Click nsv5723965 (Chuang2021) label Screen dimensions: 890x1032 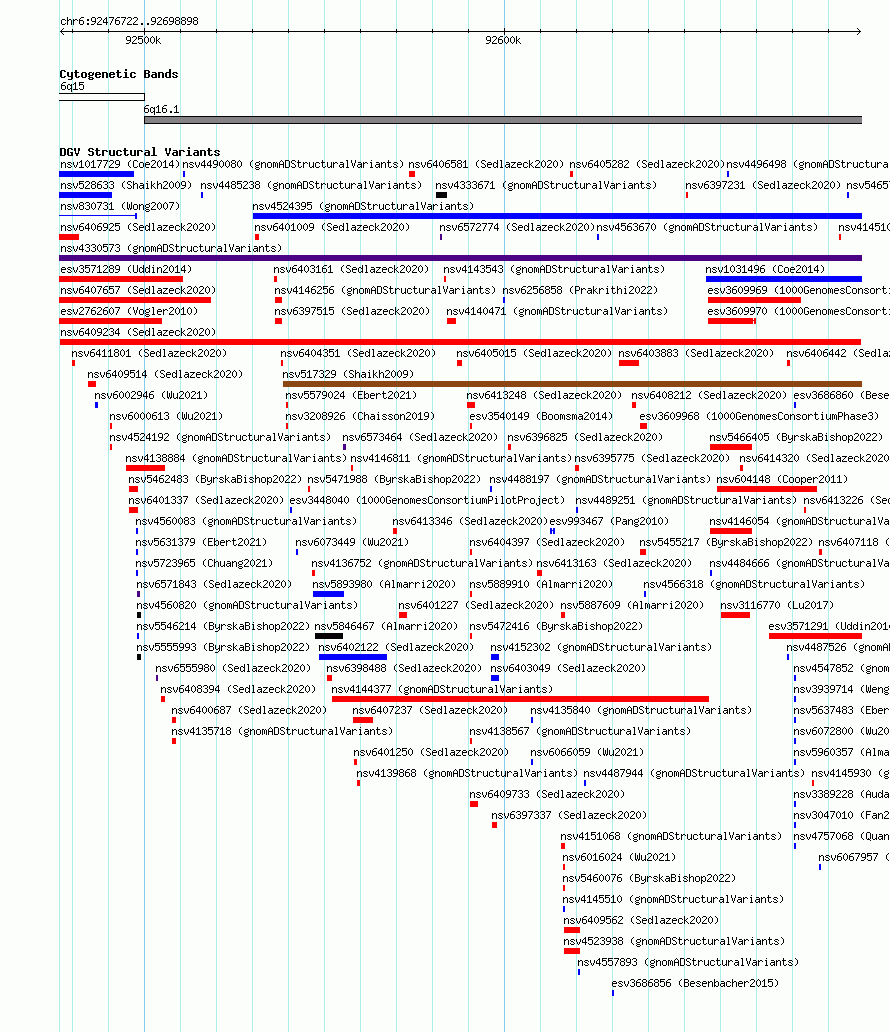coord(204,563)
